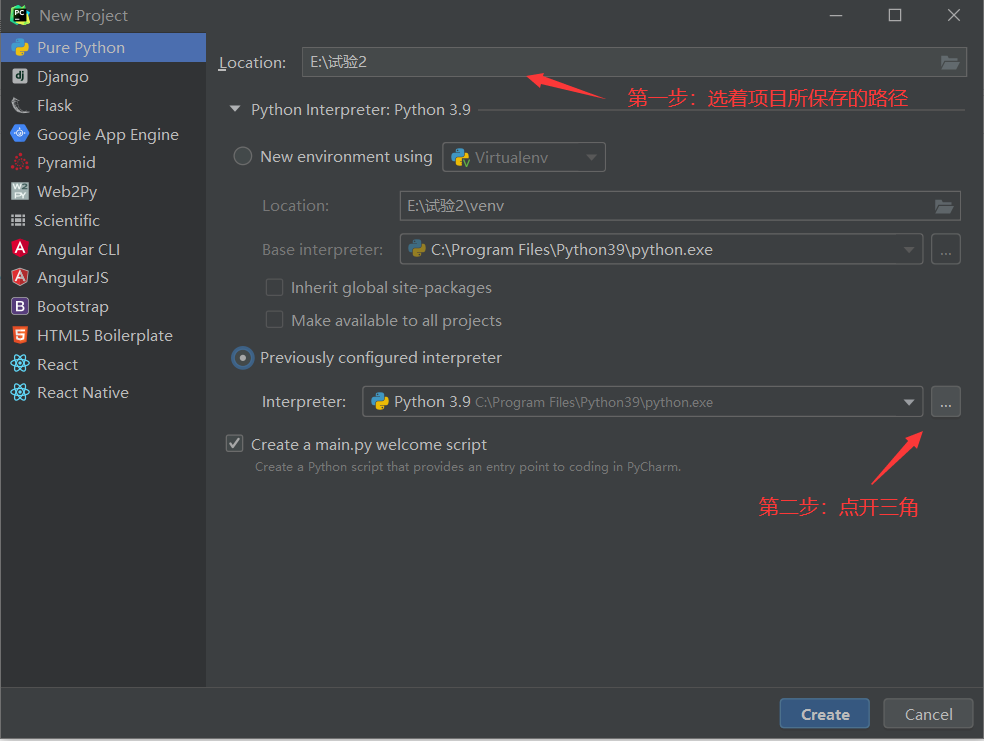Click the Pyramid red icon
984x741 pixels.
[20, 163]
